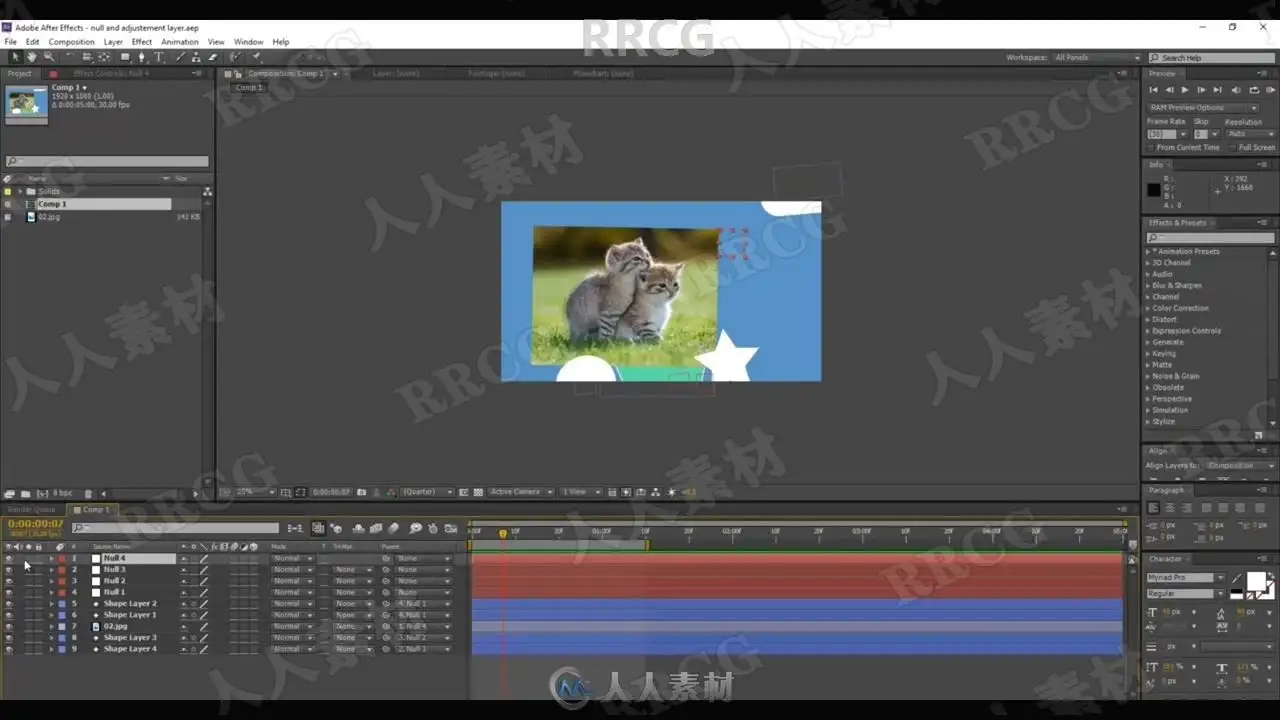Screen dimensions: 1280x720
Task: Hide the 02.jpg layer eye
Action: (x=9, y=627)
